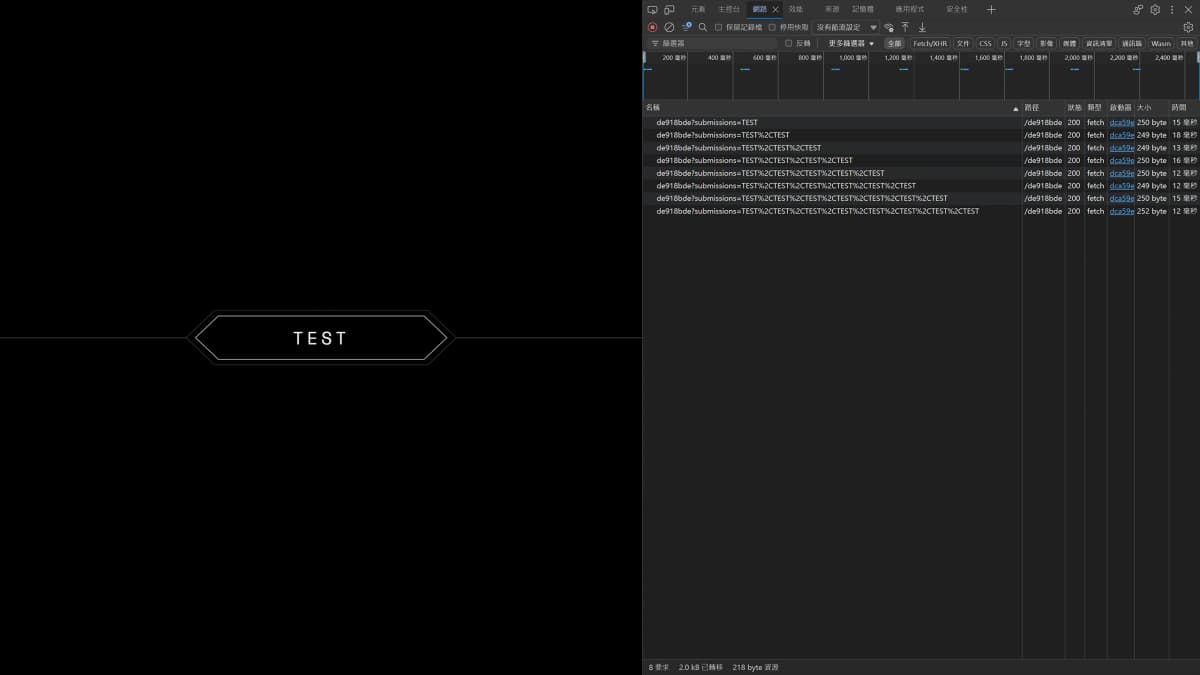Export HAR file download arrow icon
The height and width of the screenshot is (675, 1200).
coord(922,27)
